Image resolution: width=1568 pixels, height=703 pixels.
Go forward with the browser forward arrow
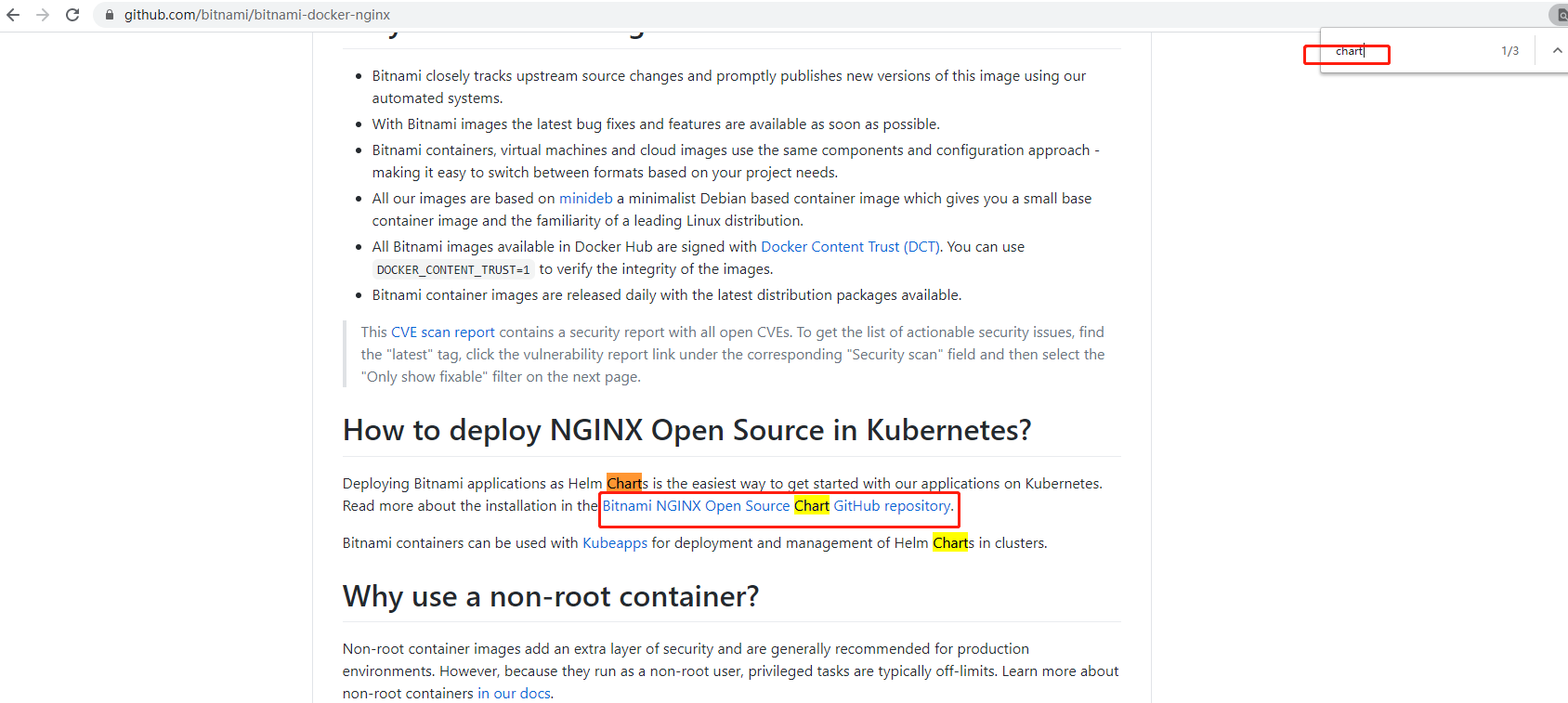tap(43, 15)
